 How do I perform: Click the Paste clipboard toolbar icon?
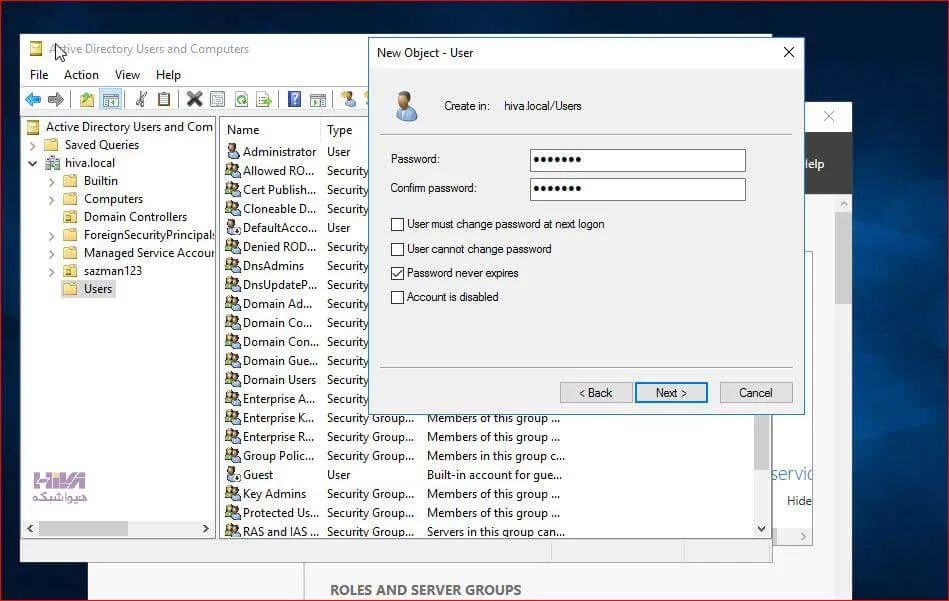click(164, 99)
